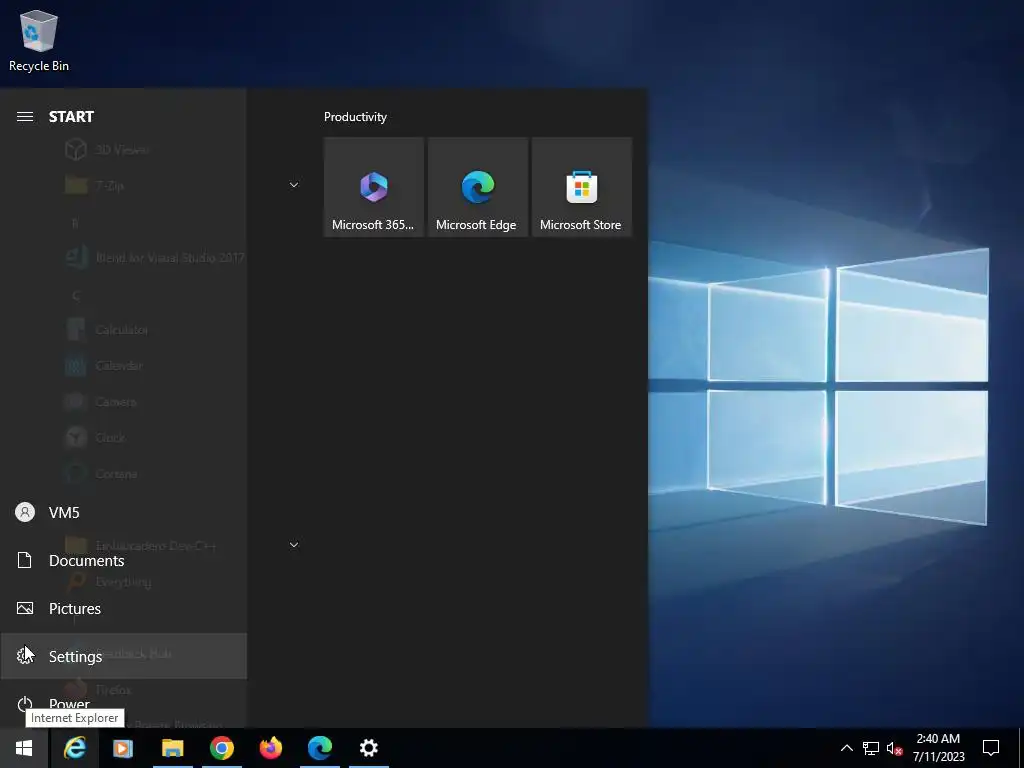Expand the Embarcadero Dev-C++ folder chevron
This screenshot has width=1024, height=768.
294,545
